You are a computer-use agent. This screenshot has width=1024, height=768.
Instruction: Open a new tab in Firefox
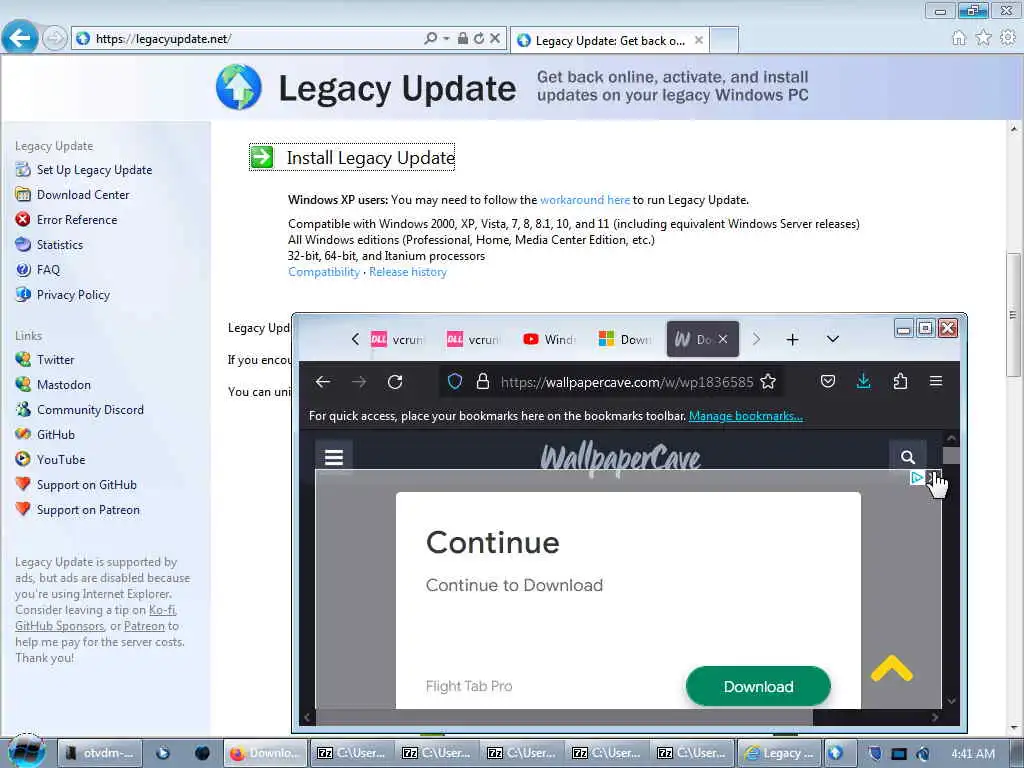click(x=792, y=339)
